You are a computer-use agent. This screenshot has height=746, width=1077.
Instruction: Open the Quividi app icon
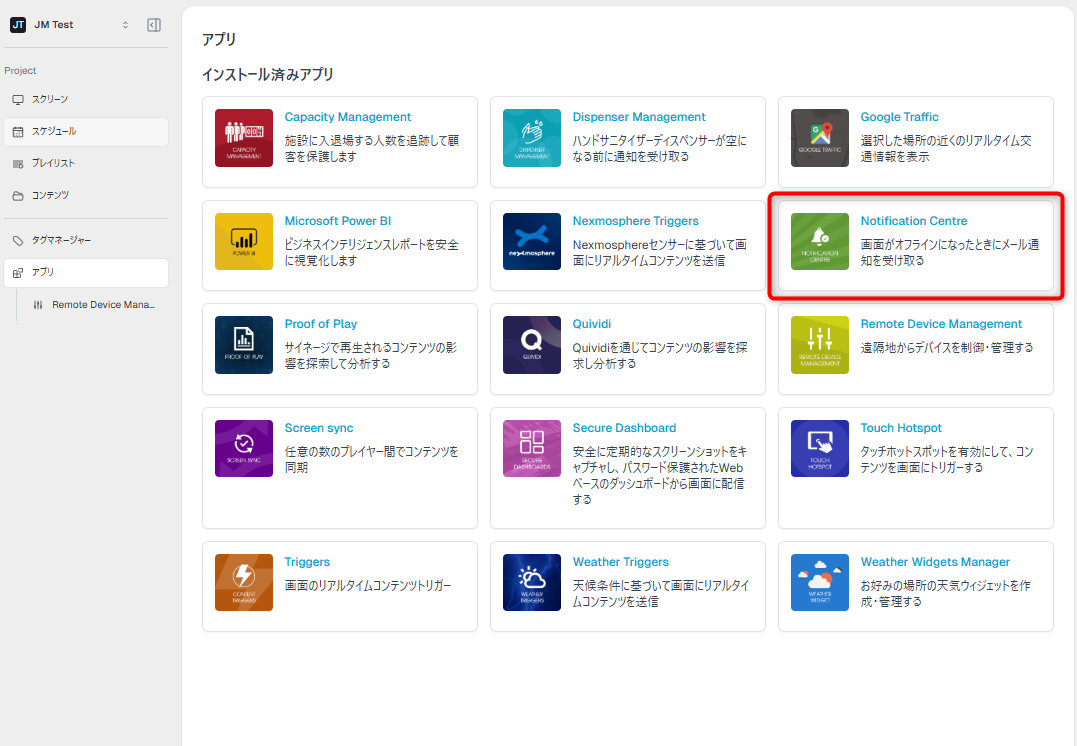coord(532,345)
